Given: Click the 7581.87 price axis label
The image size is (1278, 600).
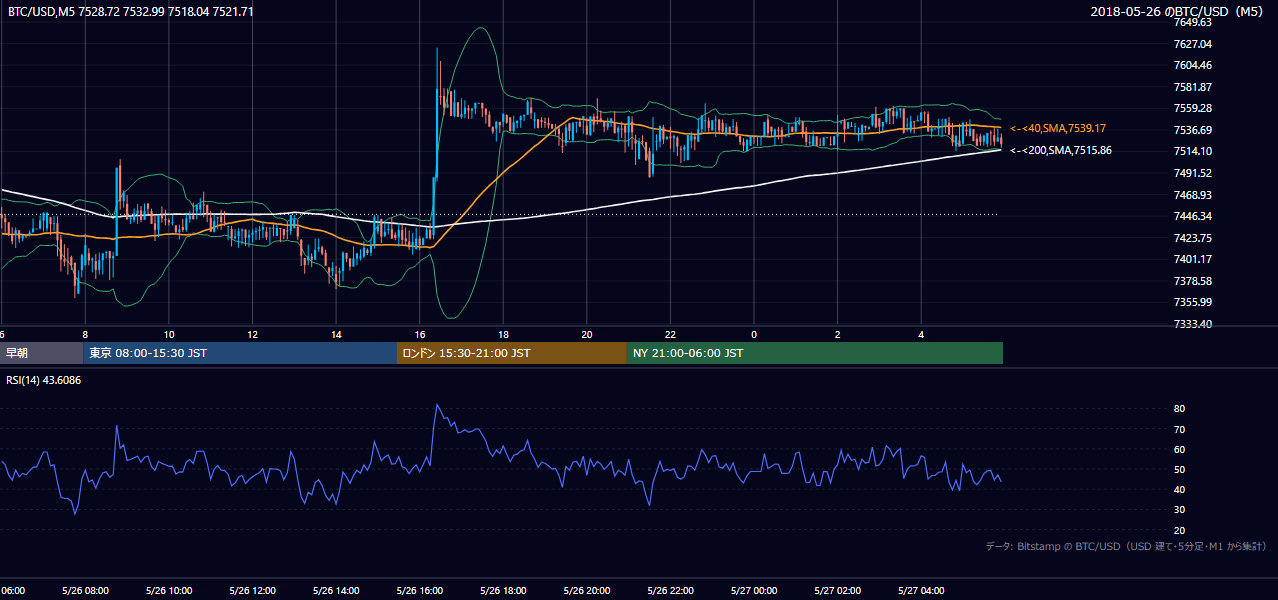Looking at the screenshot, I should pos(1193,87).
